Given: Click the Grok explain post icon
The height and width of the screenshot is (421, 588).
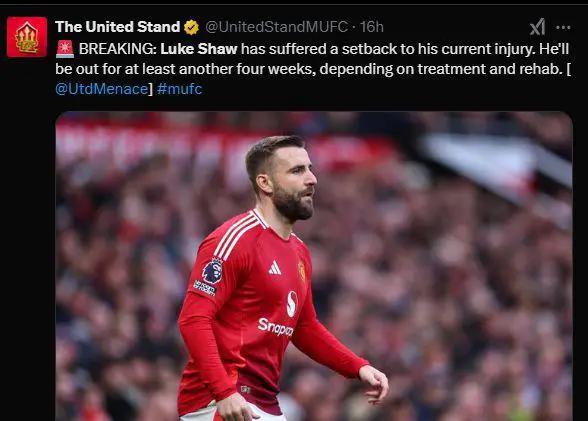Looking at the screenshot, I should coord(537,27).
